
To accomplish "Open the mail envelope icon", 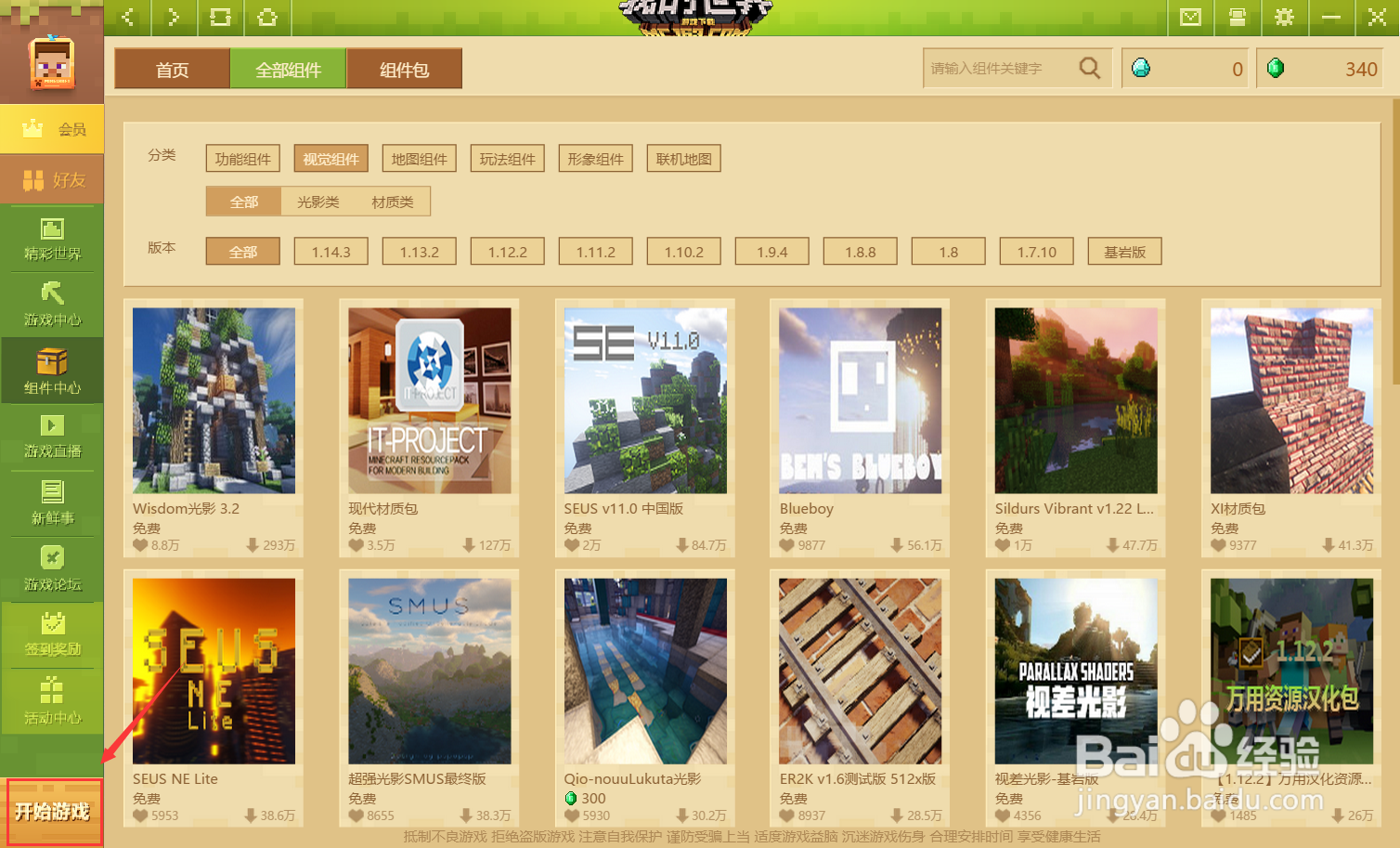I will pos(1190,17).
